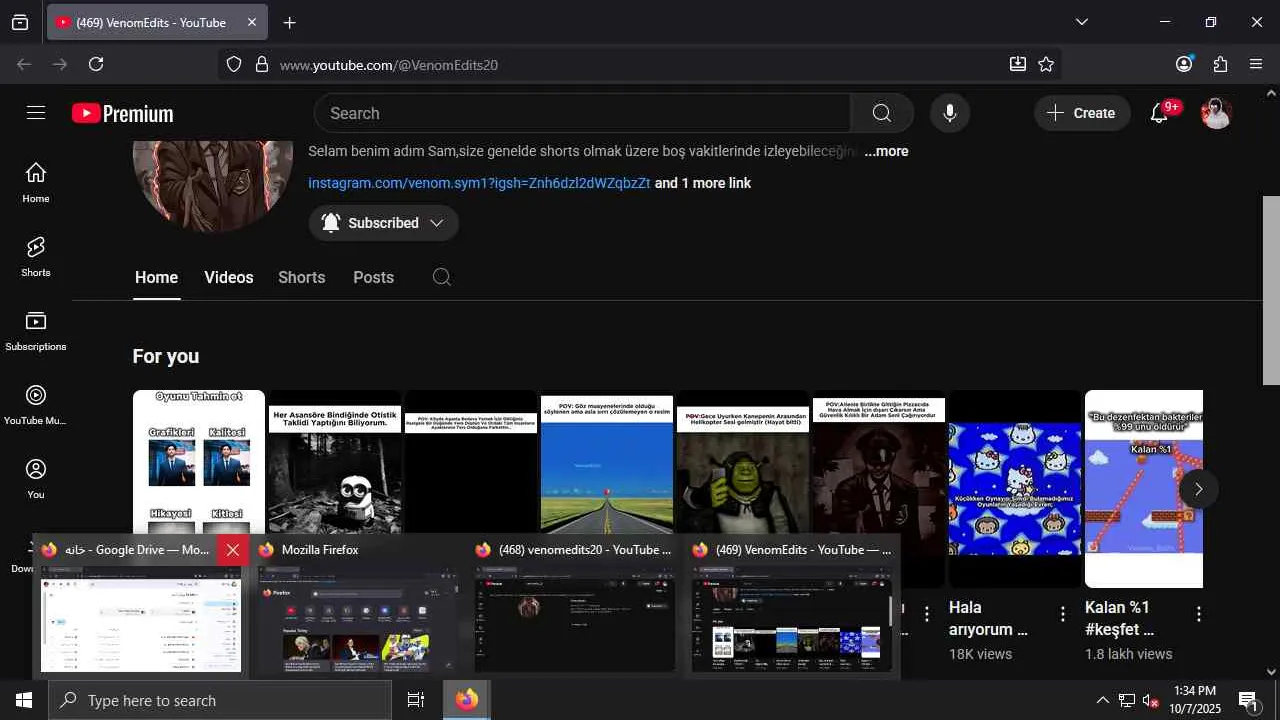Open the Firefox extensions puzzle icon
The image size is (1280, 720).
tap(1220, 64)
